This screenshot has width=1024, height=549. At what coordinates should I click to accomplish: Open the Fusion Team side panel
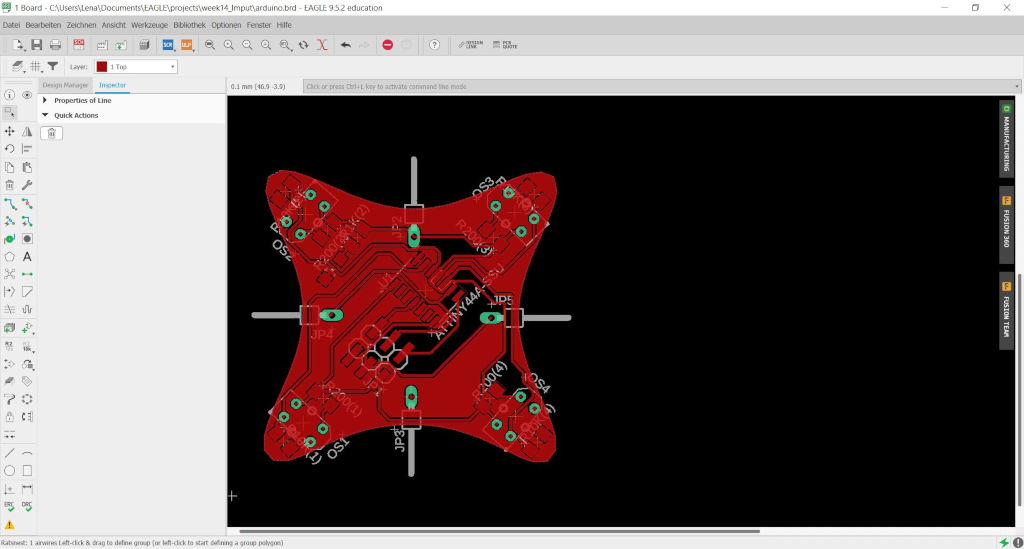(1006, 311)
